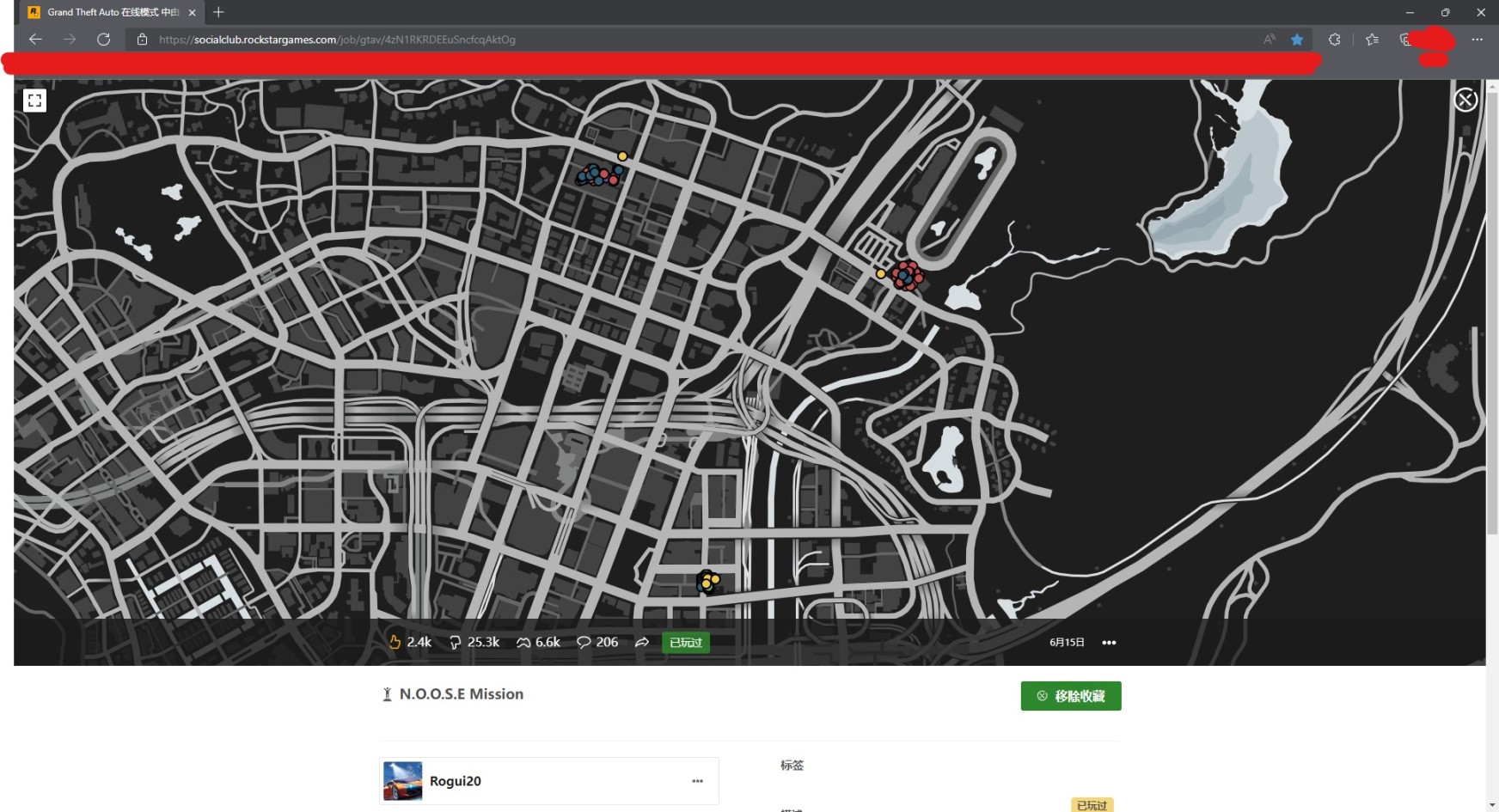Toggle the favorite star for this page
Viewport: 1499px width, 812px height.
1297,40
